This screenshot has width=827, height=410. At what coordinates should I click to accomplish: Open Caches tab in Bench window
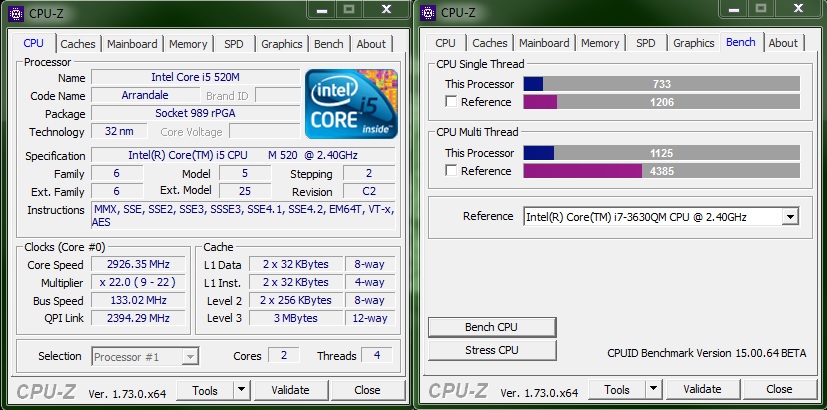[489, 43]
